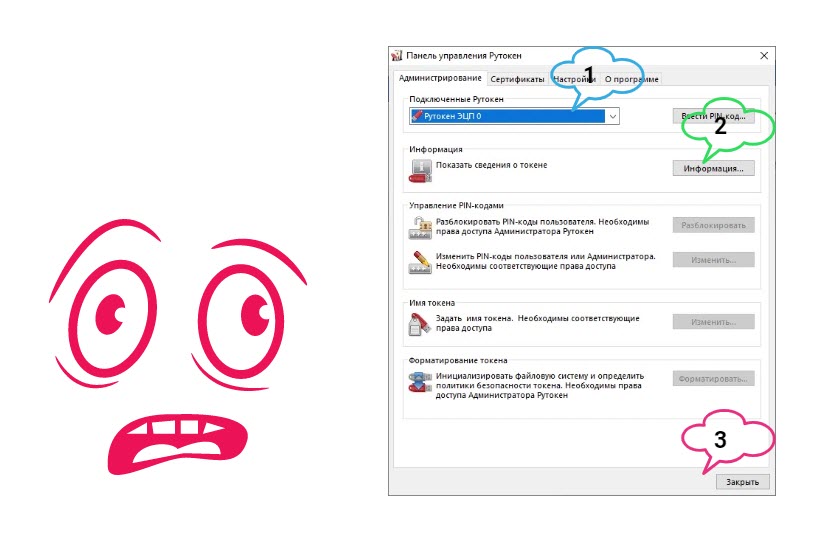832x539 pixels.
Task: Click the token icon in the Рутокен ЭЦП 0 combo box
Action: pos(417,116)
